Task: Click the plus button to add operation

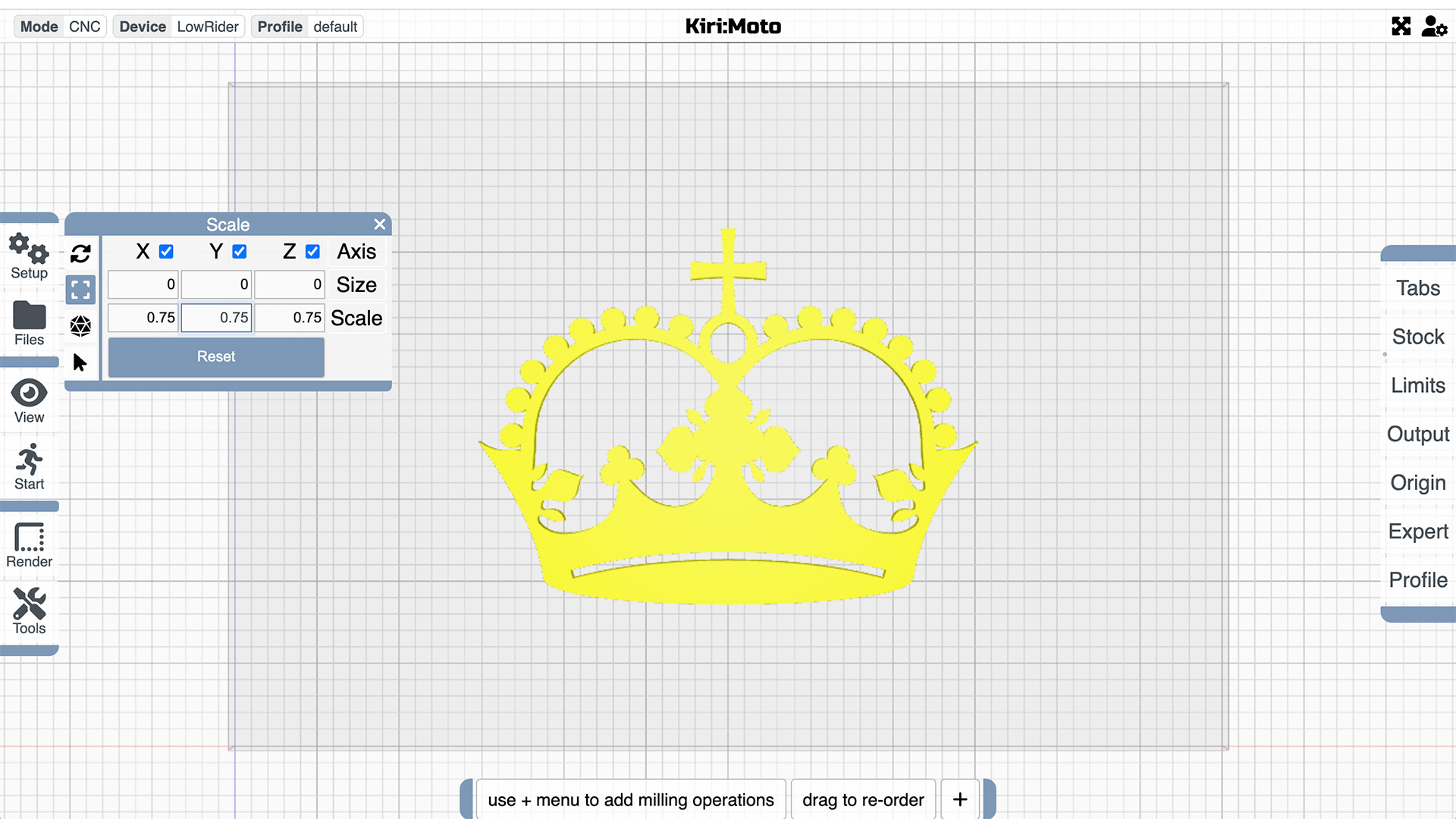Action: pos(960,799)
